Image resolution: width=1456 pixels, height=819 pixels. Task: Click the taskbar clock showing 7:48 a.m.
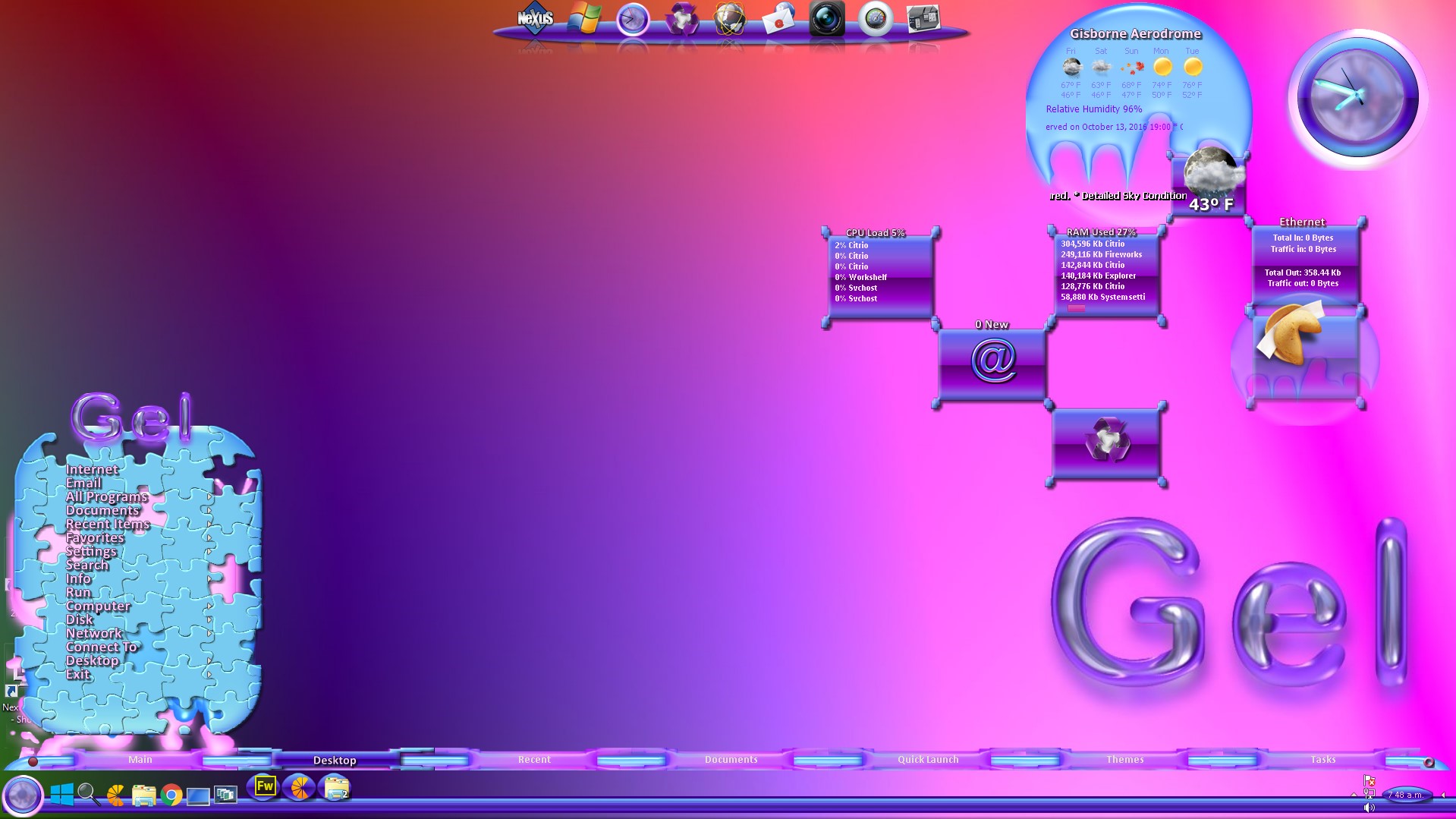(1406, 795)
